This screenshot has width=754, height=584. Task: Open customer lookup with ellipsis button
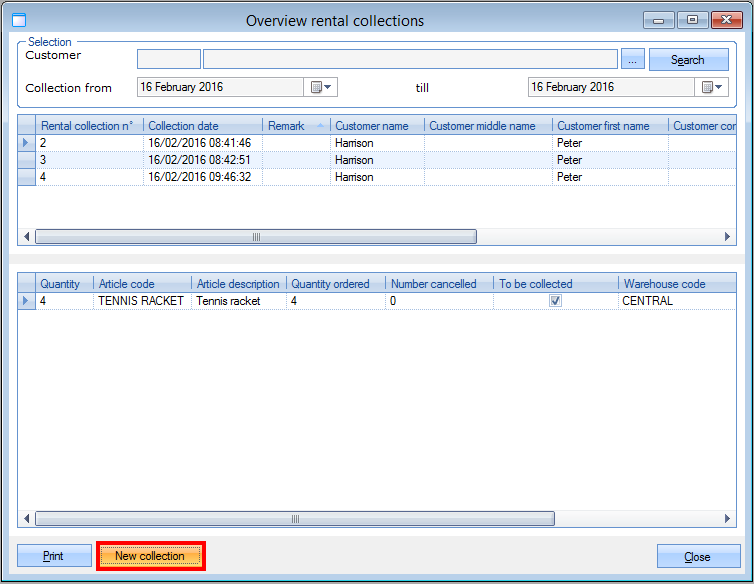(x=632, y=60)
